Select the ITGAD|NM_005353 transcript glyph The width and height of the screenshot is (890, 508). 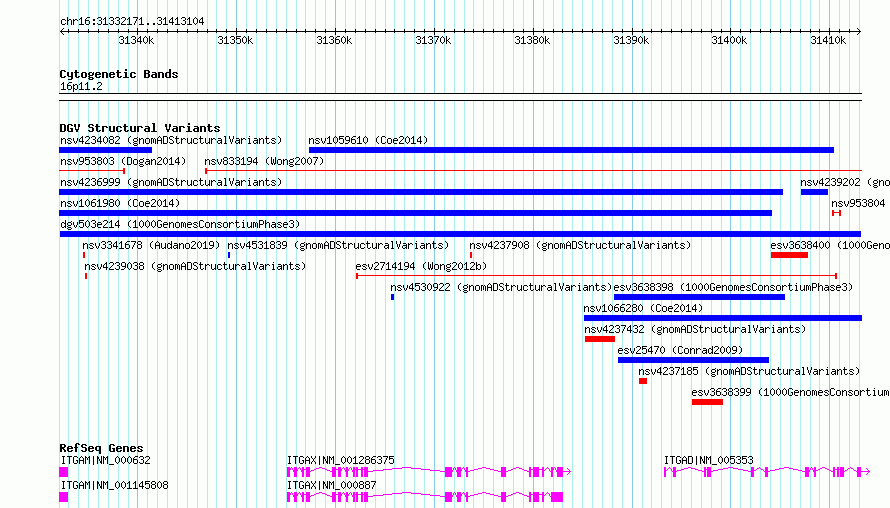(x=767, y=472)
